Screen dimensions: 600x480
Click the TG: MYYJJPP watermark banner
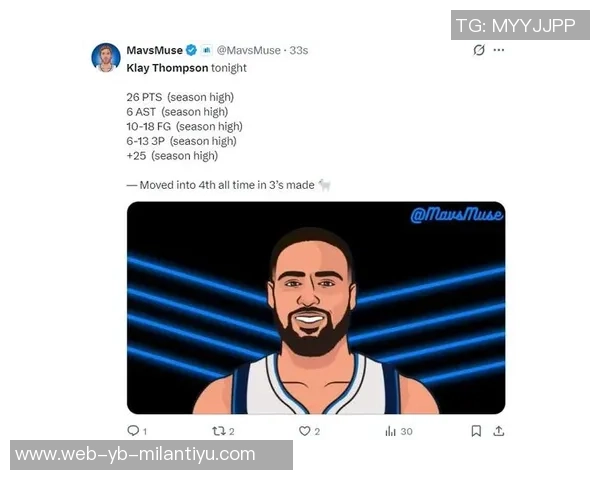pos(520,25)
